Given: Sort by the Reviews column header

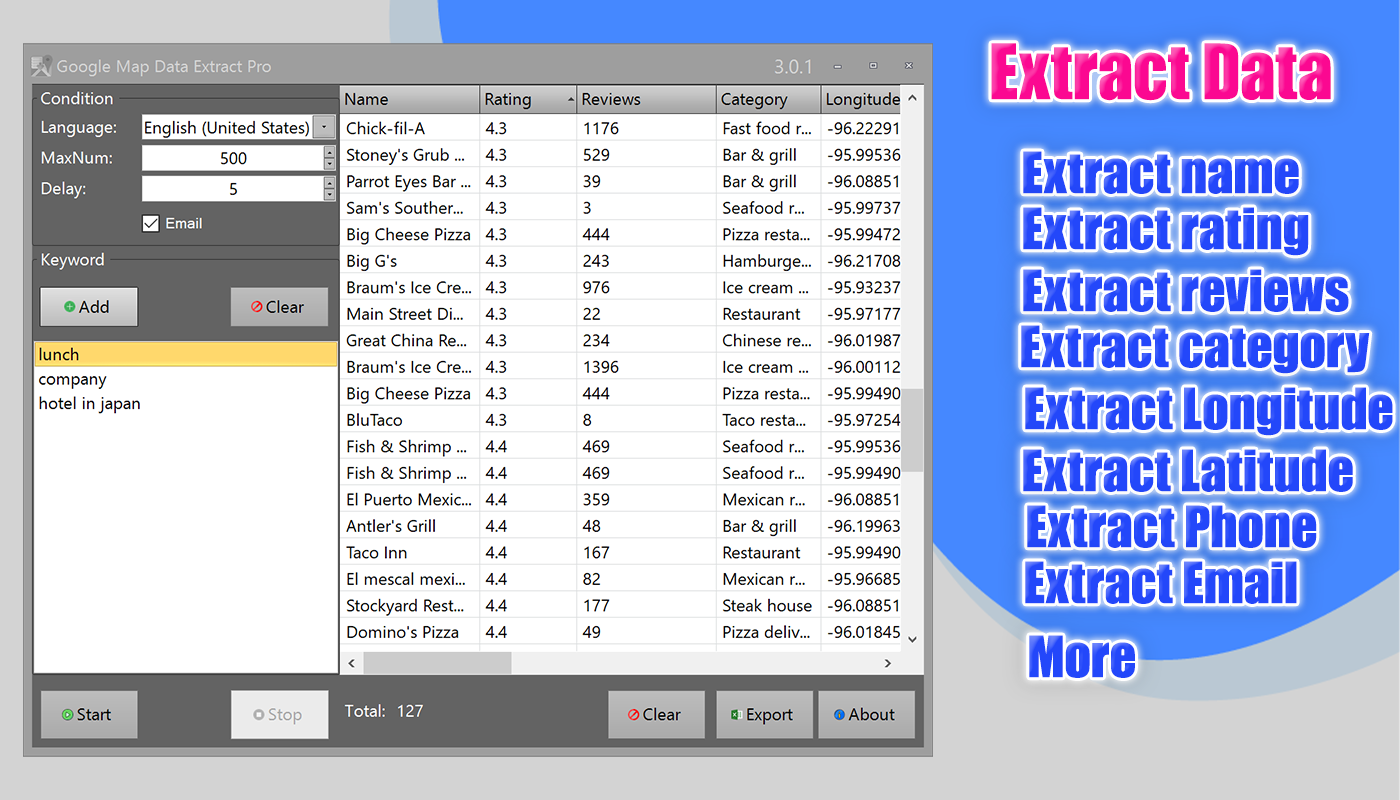Looking at the screenshot, I should pyautogui.click(x=647, y=99).
